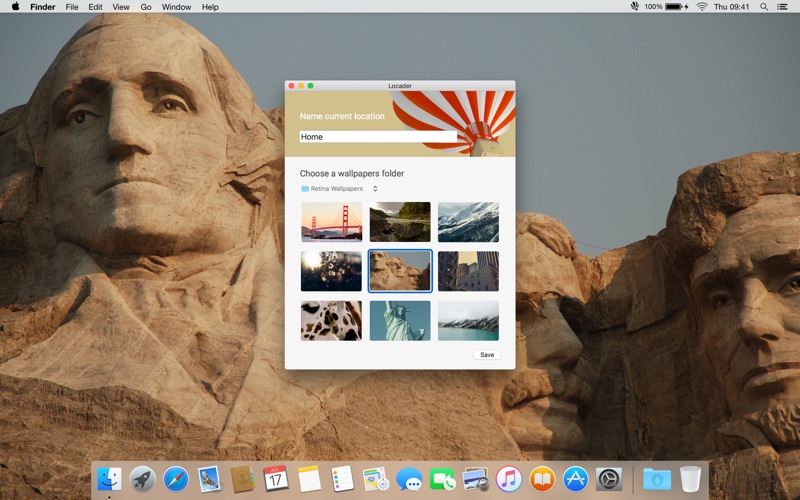Open Spotlight search magnifier icon

(764, 7)
